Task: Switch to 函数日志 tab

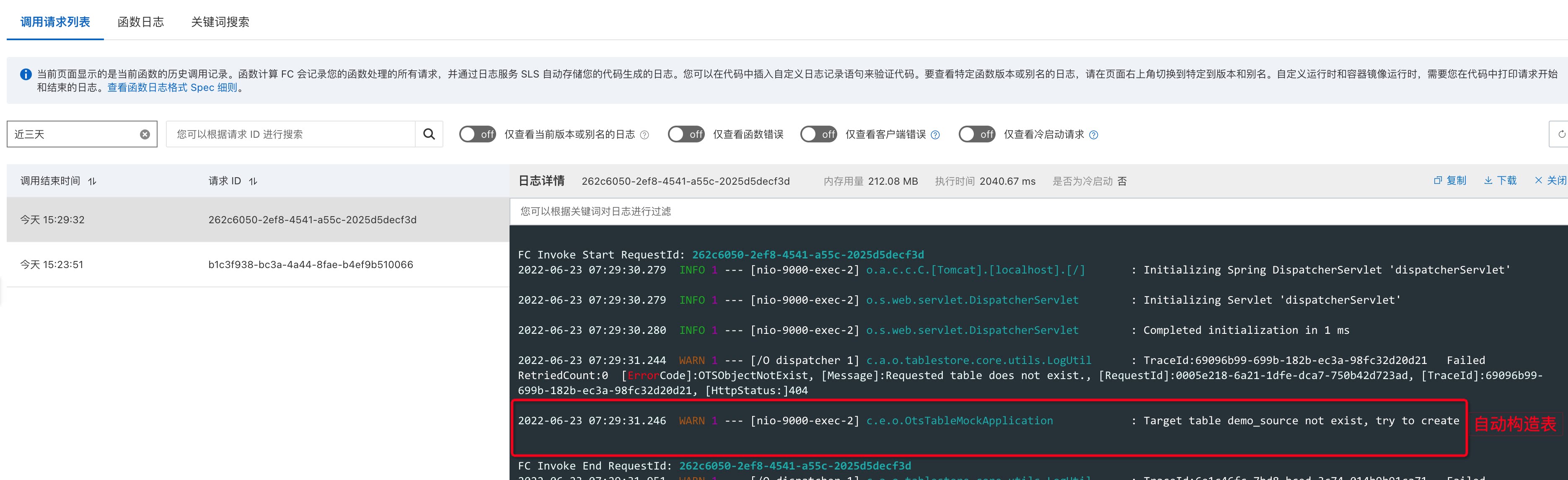Action: click(x=141, y=22)
